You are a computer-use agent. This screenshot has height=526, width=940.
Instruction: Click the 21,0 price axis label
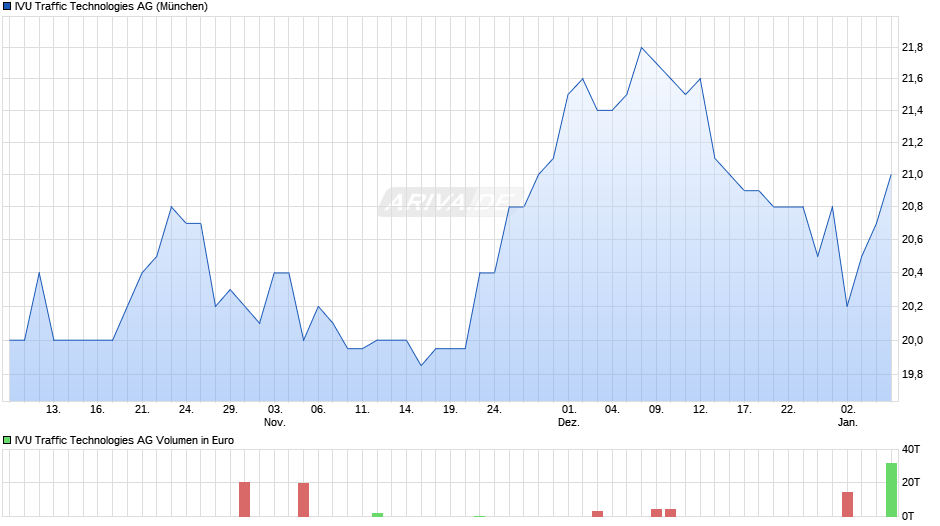[912, 175]
